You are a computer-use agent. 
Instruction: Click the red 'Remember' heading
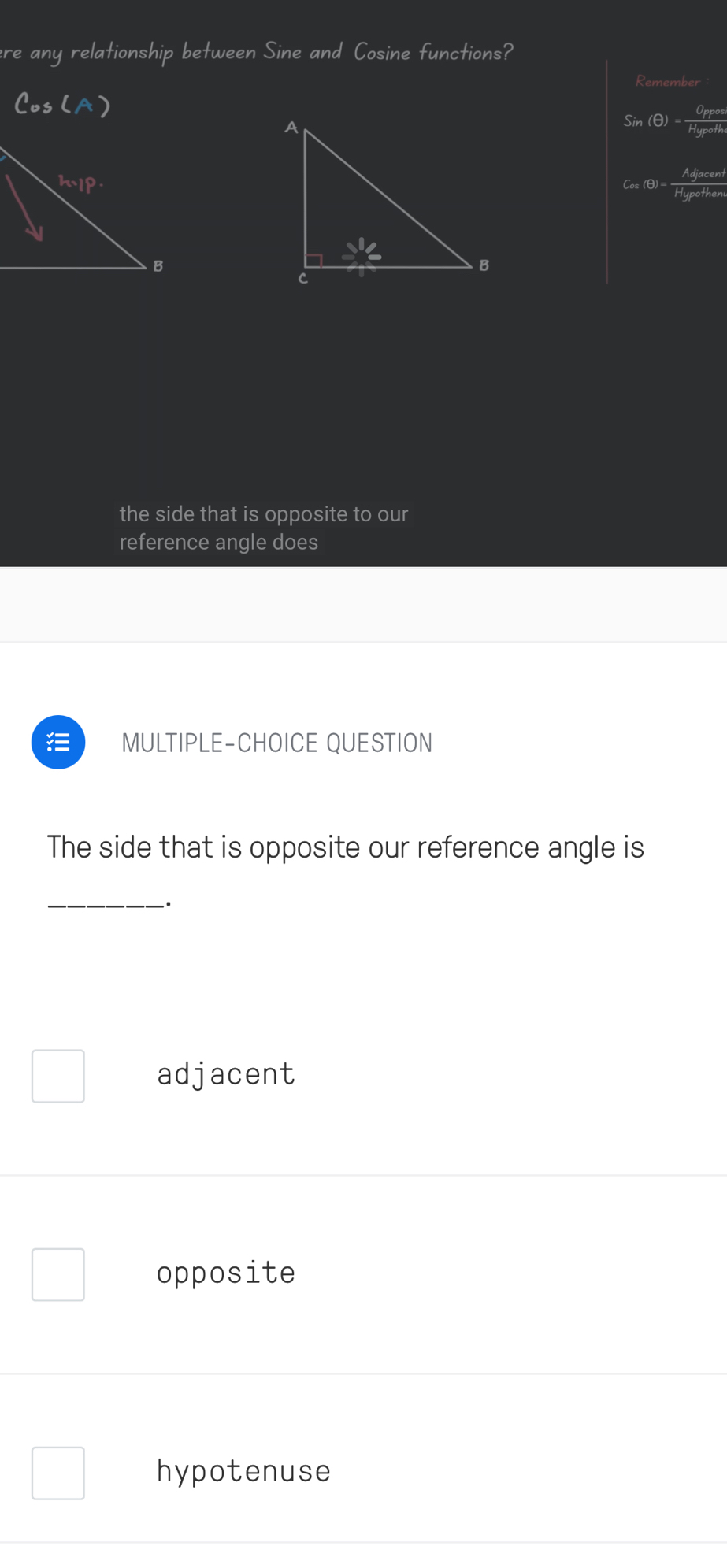point(668,81)
